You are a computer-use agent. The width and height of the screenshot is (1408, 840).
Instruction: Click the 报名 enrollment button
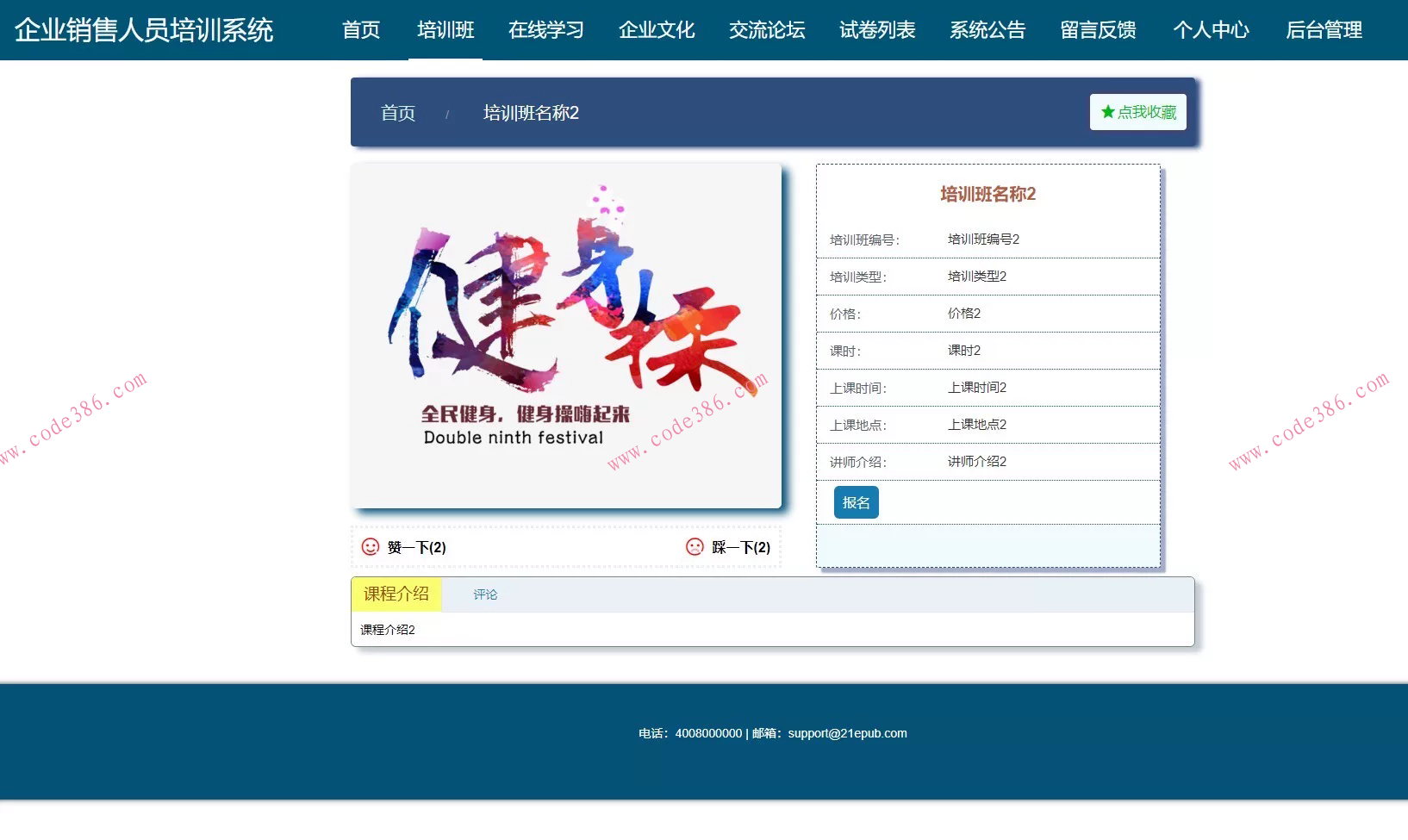(855, 501)
